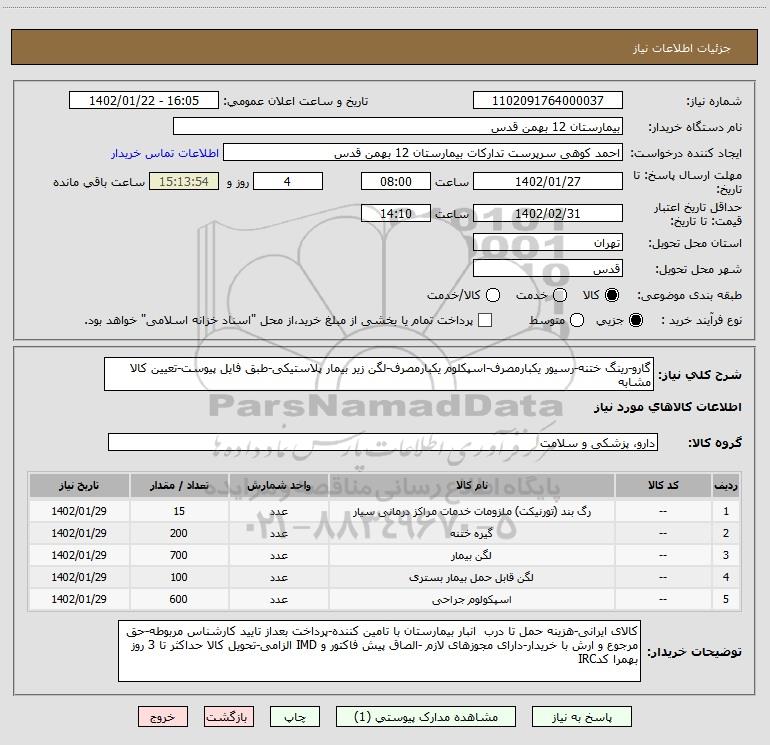Click the need number field 1102091764000037
The height and width of the screenshot is (745, 770).
coord(548,100)
